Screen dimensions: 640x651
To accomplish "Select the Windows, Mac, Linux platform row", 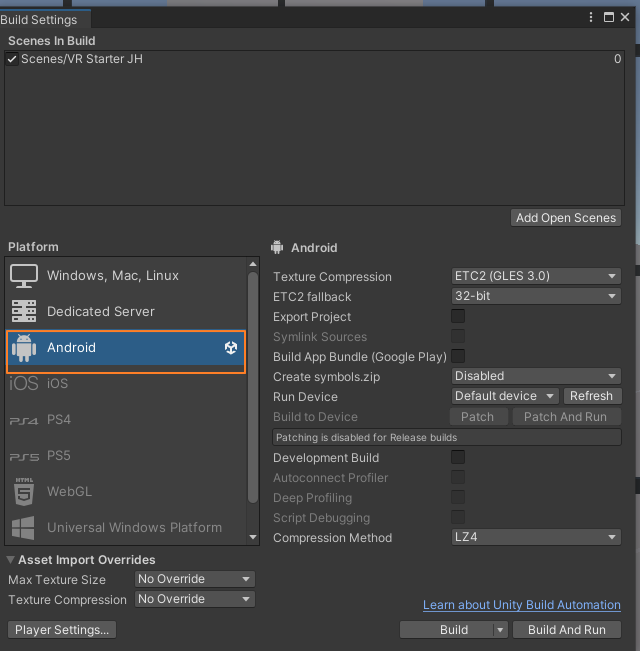I will pyautogui.click(x=126, y=276).
